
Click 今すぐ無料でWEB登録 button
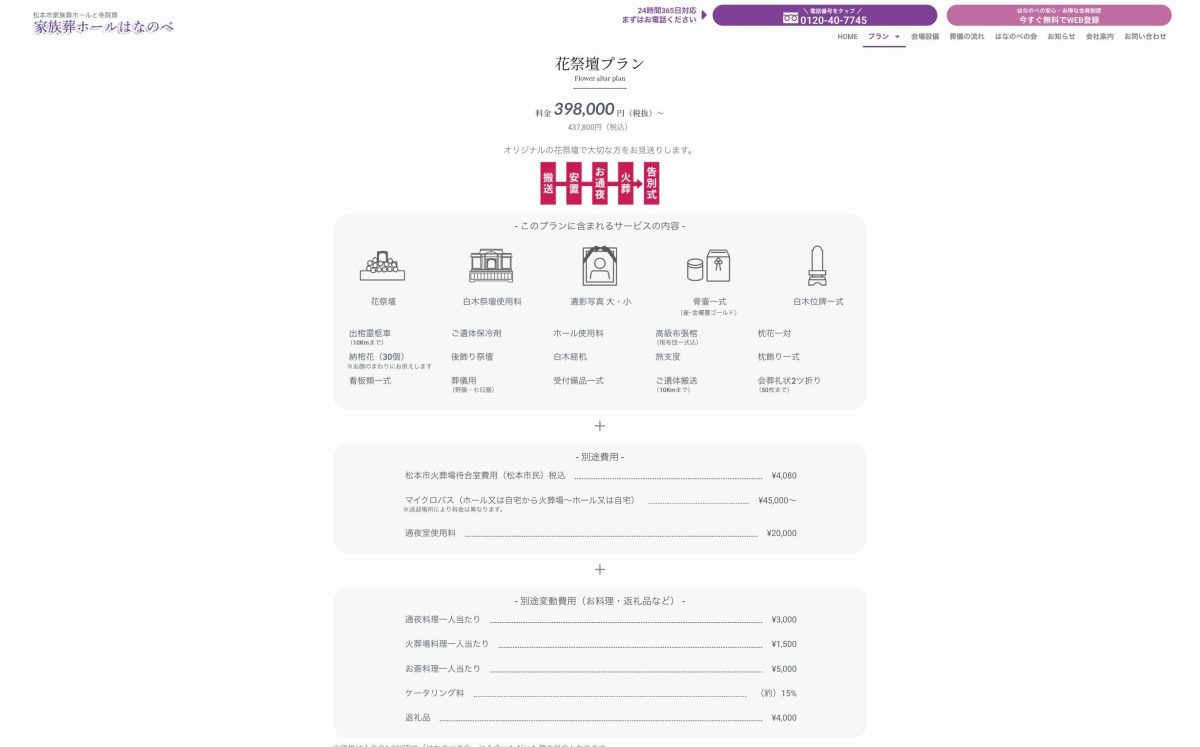tap(1058, 15)
